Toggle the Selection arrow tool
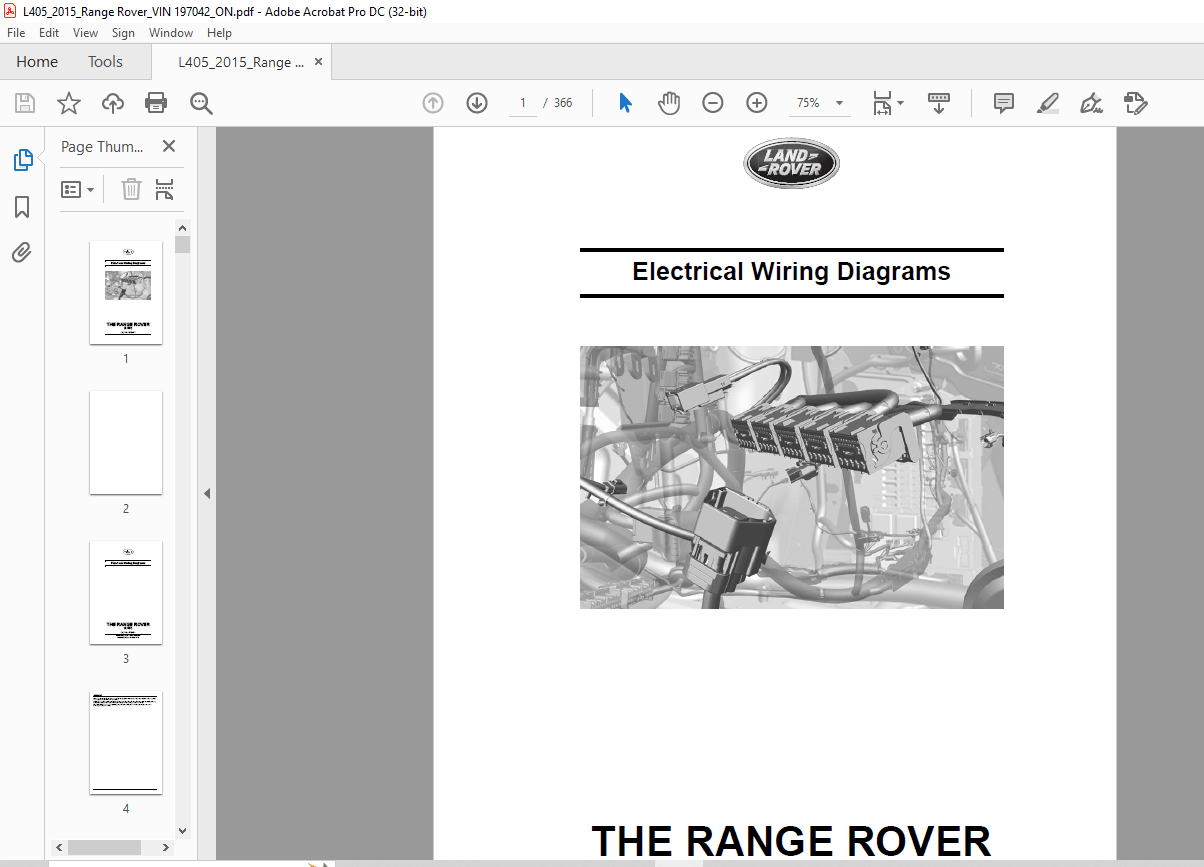Image resolution: width=1204 pixels, height=867 pixels. [x=624, y=102]
